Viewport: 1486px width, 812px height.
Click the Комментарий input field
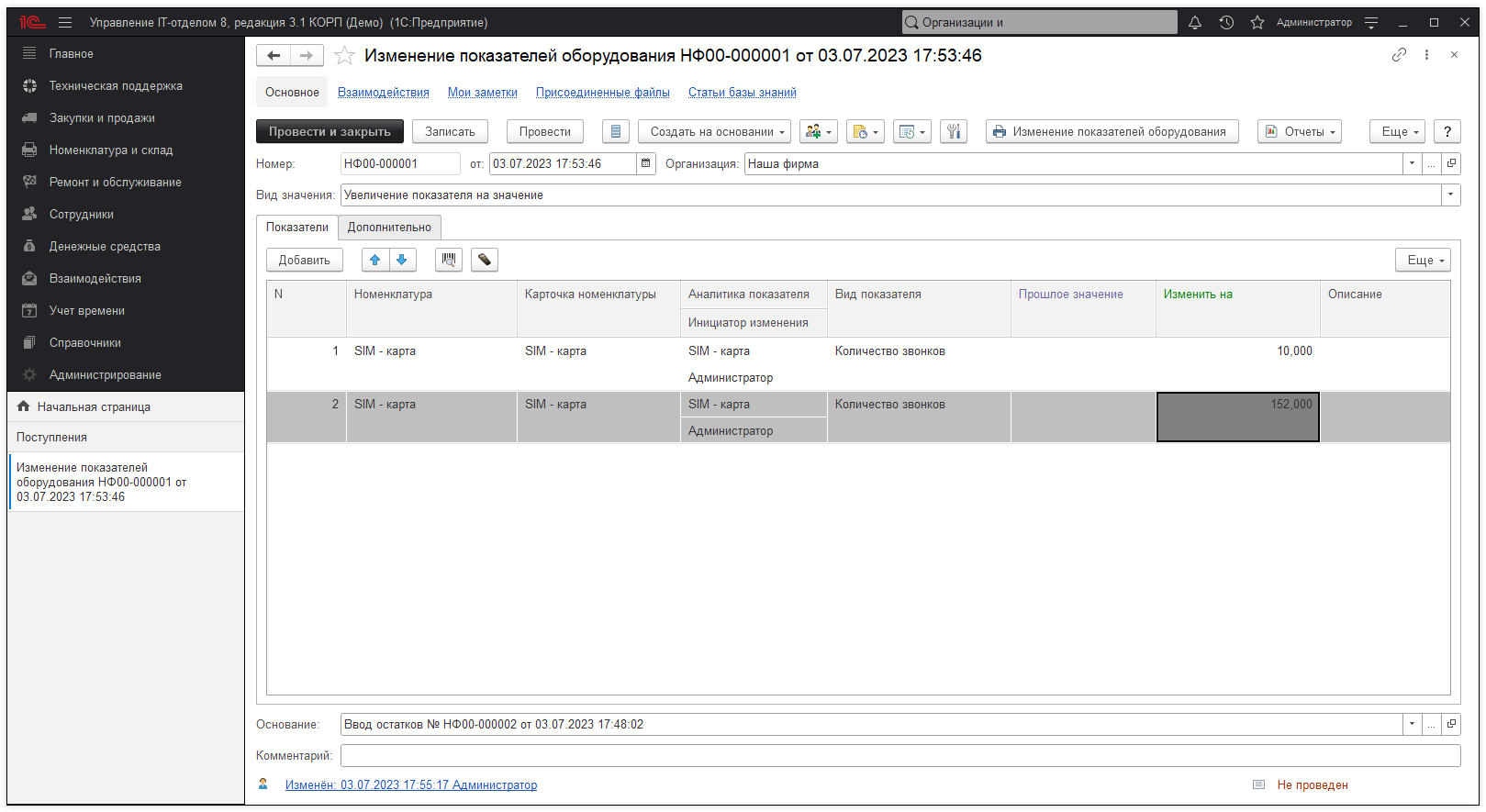point(899,755)
